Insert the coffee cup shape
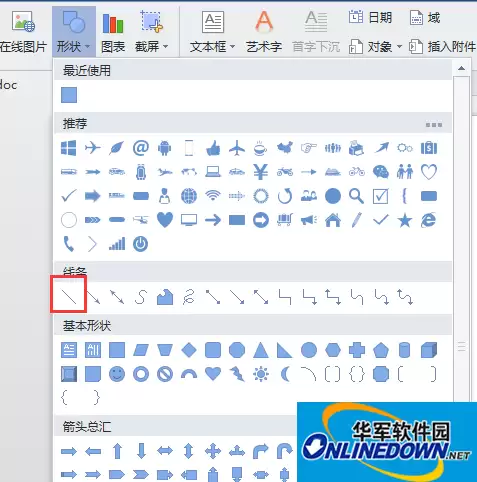 (x=261, y=148)
